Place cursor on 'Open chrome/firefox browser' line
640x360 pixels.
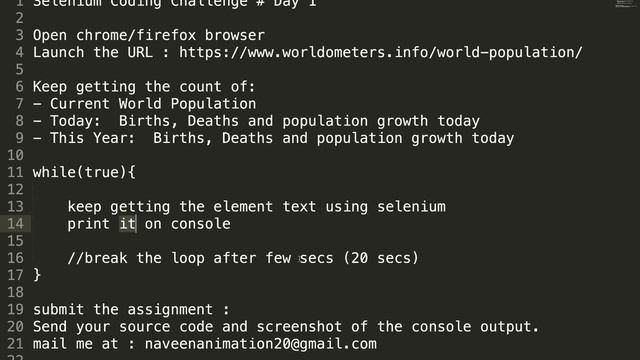[149, 35]
